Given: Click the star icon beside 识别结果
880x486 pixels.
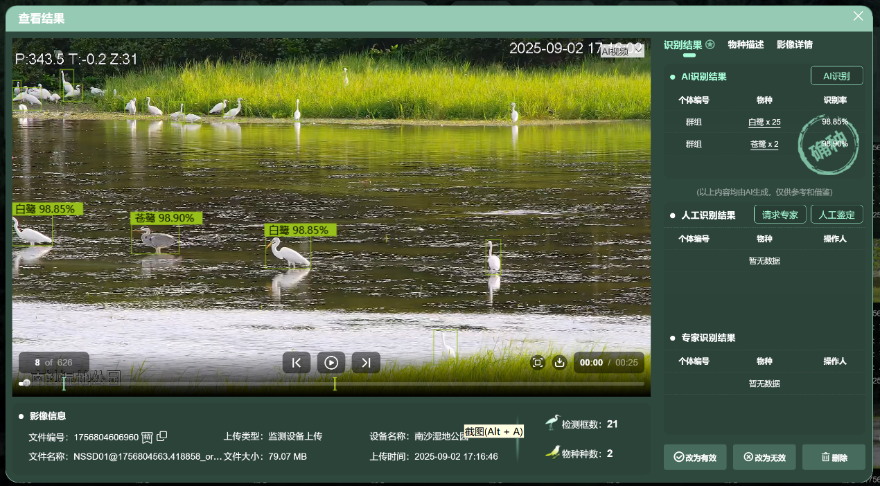Looking at the screenshot, I should [710, 45].
